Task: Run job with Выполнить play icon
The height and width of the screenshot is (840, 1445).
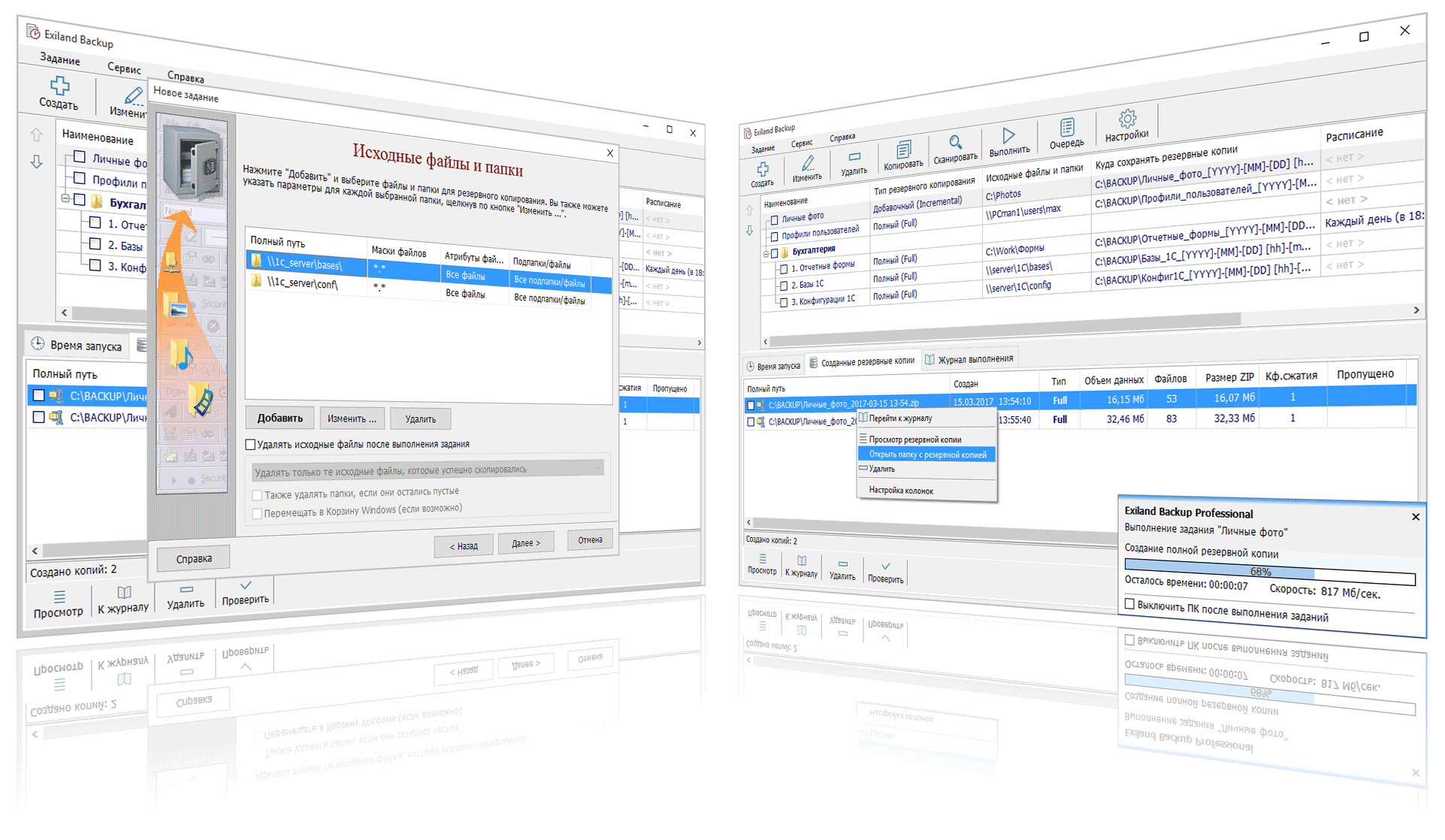Action: pyautogui.click(x=1008, y=135)
